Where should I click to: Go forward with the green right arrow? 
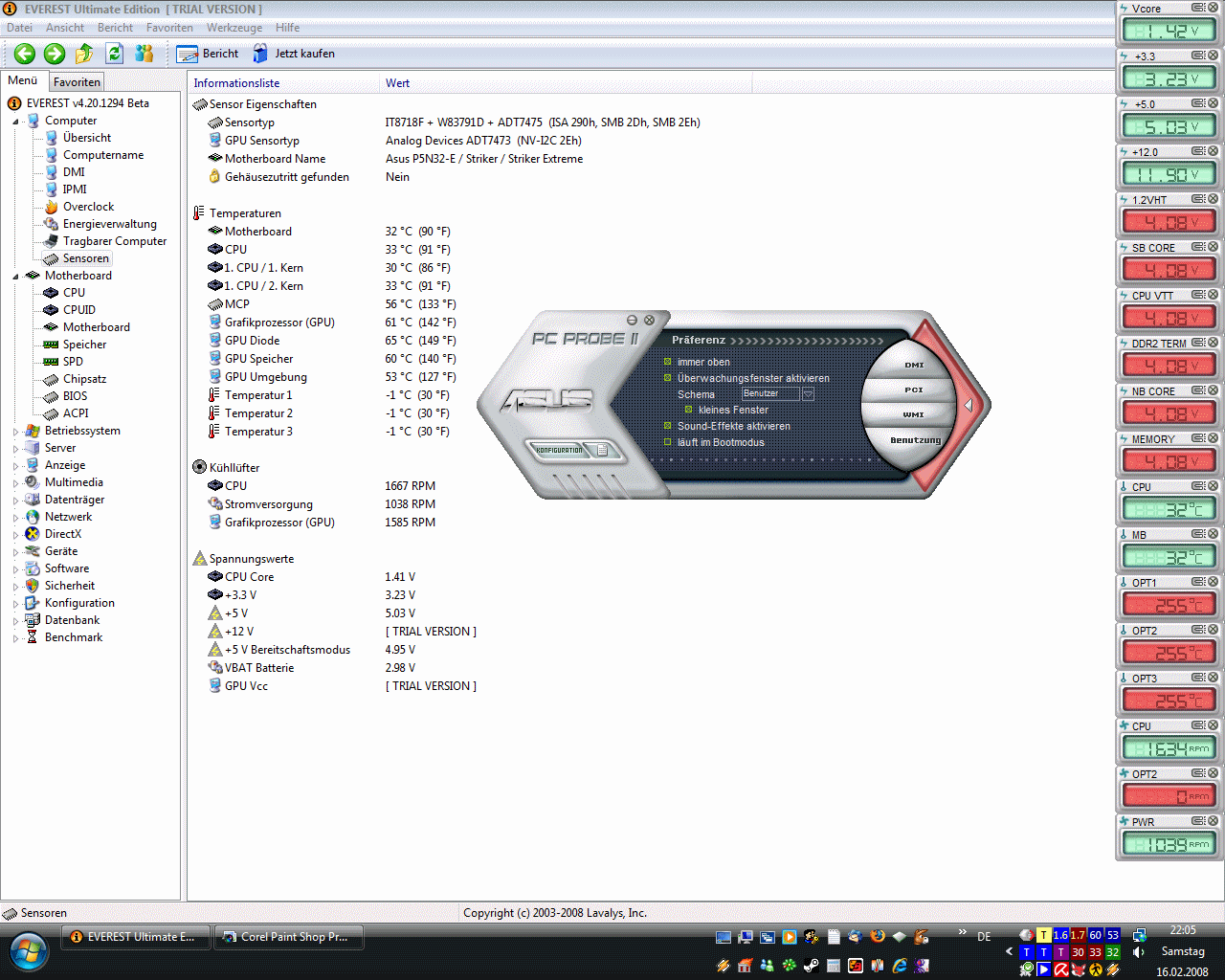tap(55, 54)
